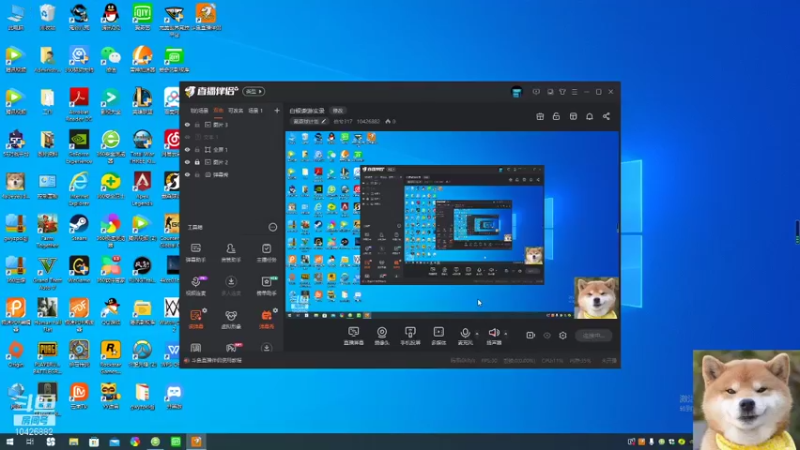Open the 房管助手 moderator tool
This screenshot has height=450, width=800.
pyautogui.click(x=231, y=253)
